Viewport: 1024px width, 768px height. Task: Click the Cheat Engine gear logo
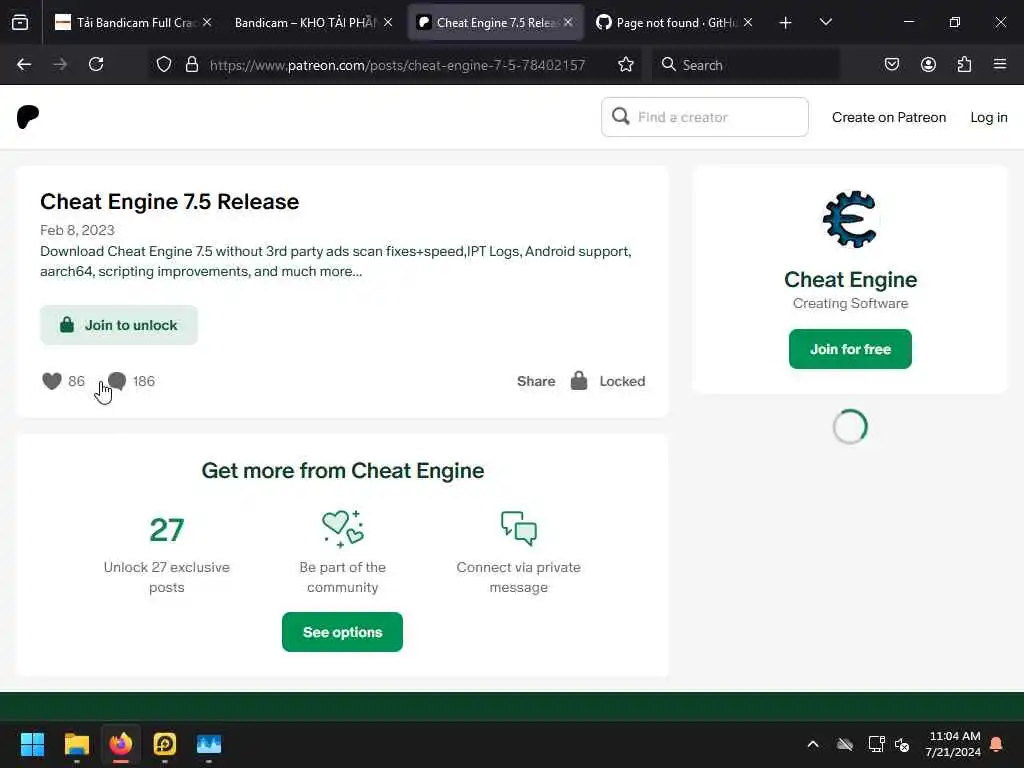pos(850,219)
